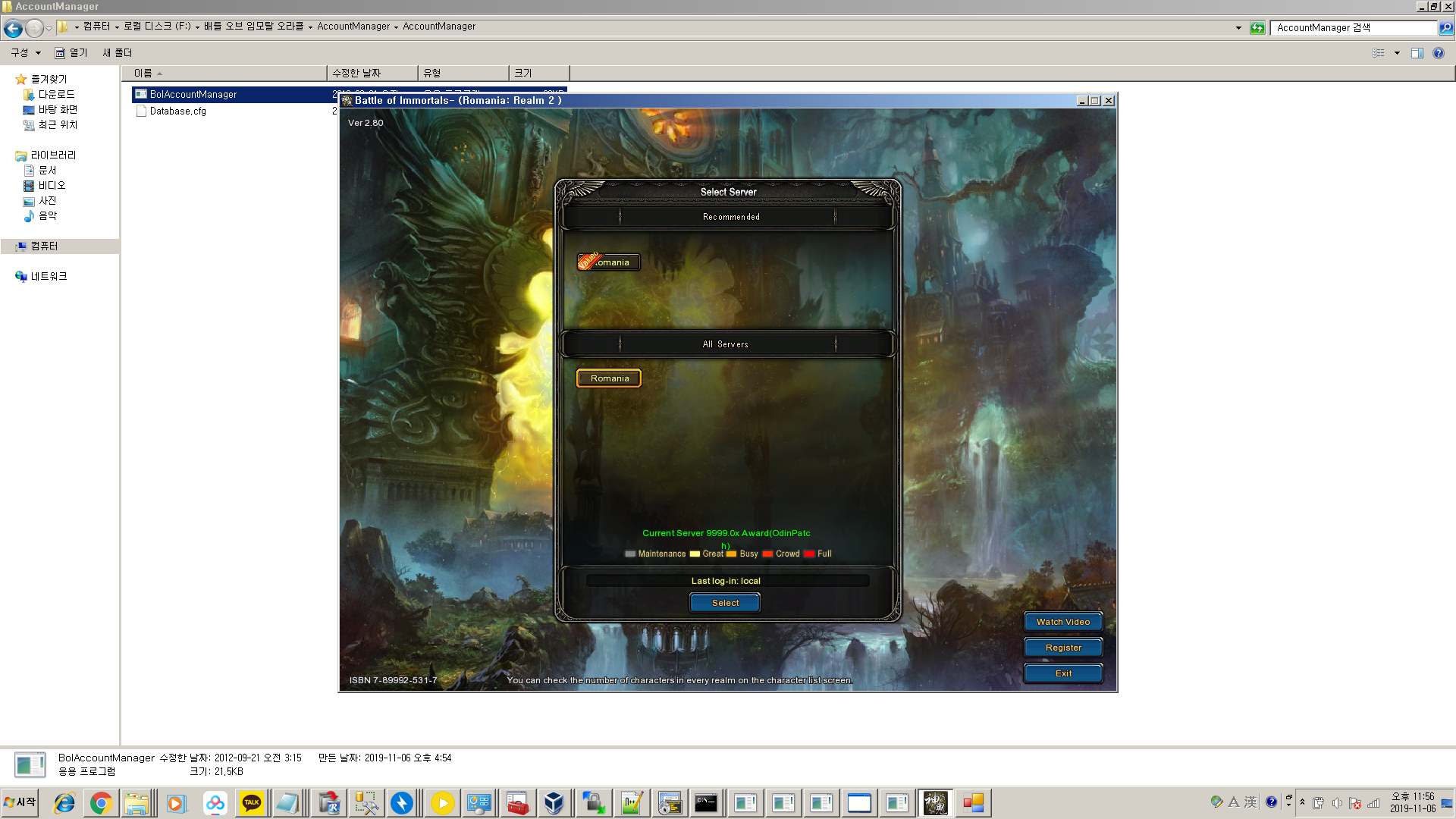Switch to the command prompt taskbar window

(706, 803)
